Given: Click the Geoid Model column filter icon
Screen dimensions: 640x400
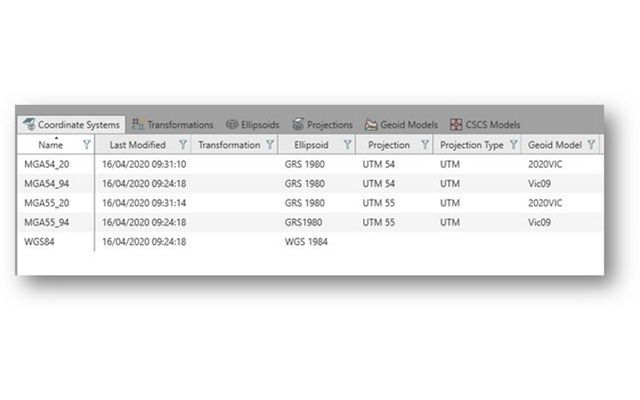Looking at the screenshot, I should 591,145.
